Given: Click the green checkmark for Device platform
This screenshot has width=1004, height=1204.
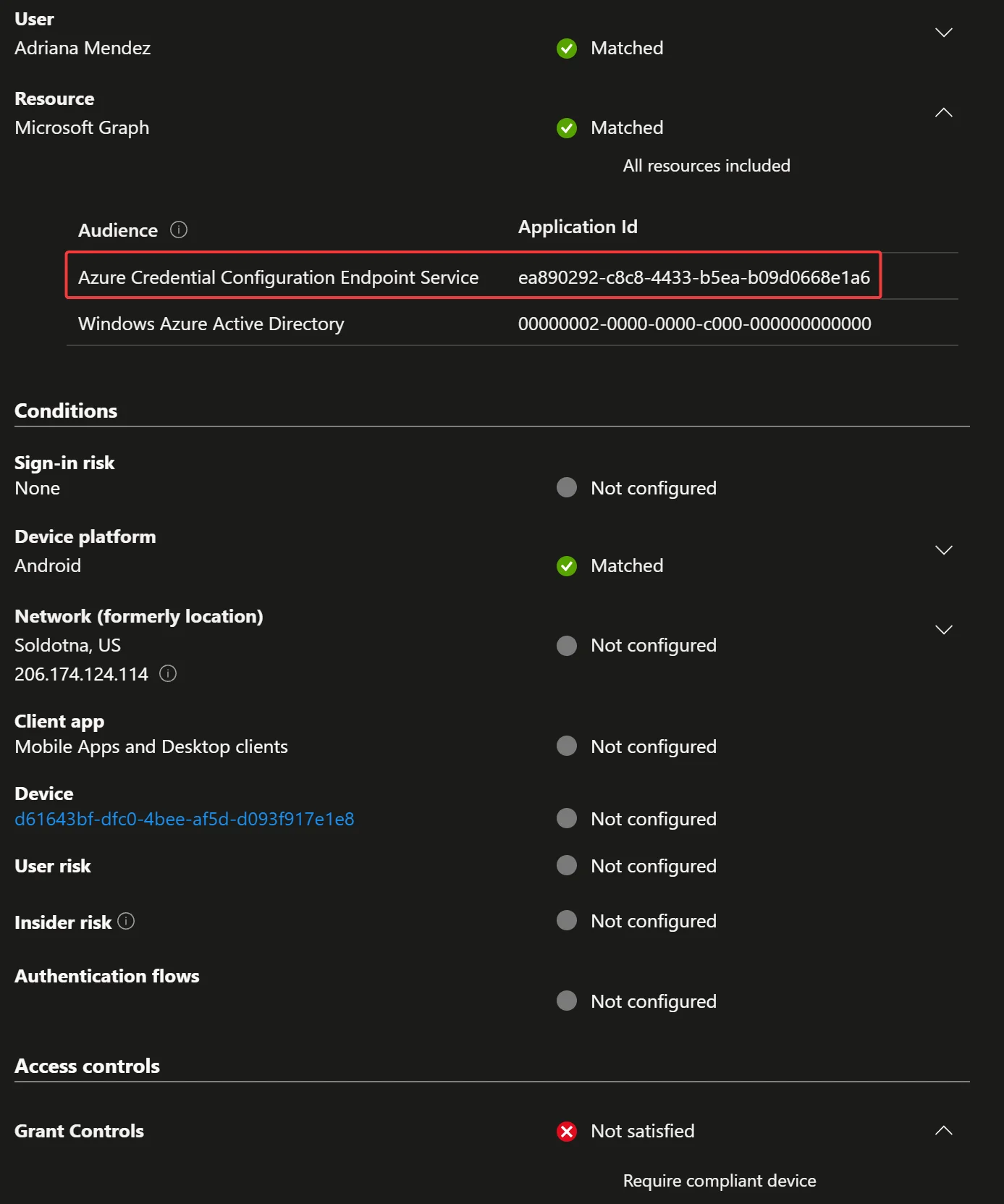Looking at the screenshot, I should pos(567,566).
